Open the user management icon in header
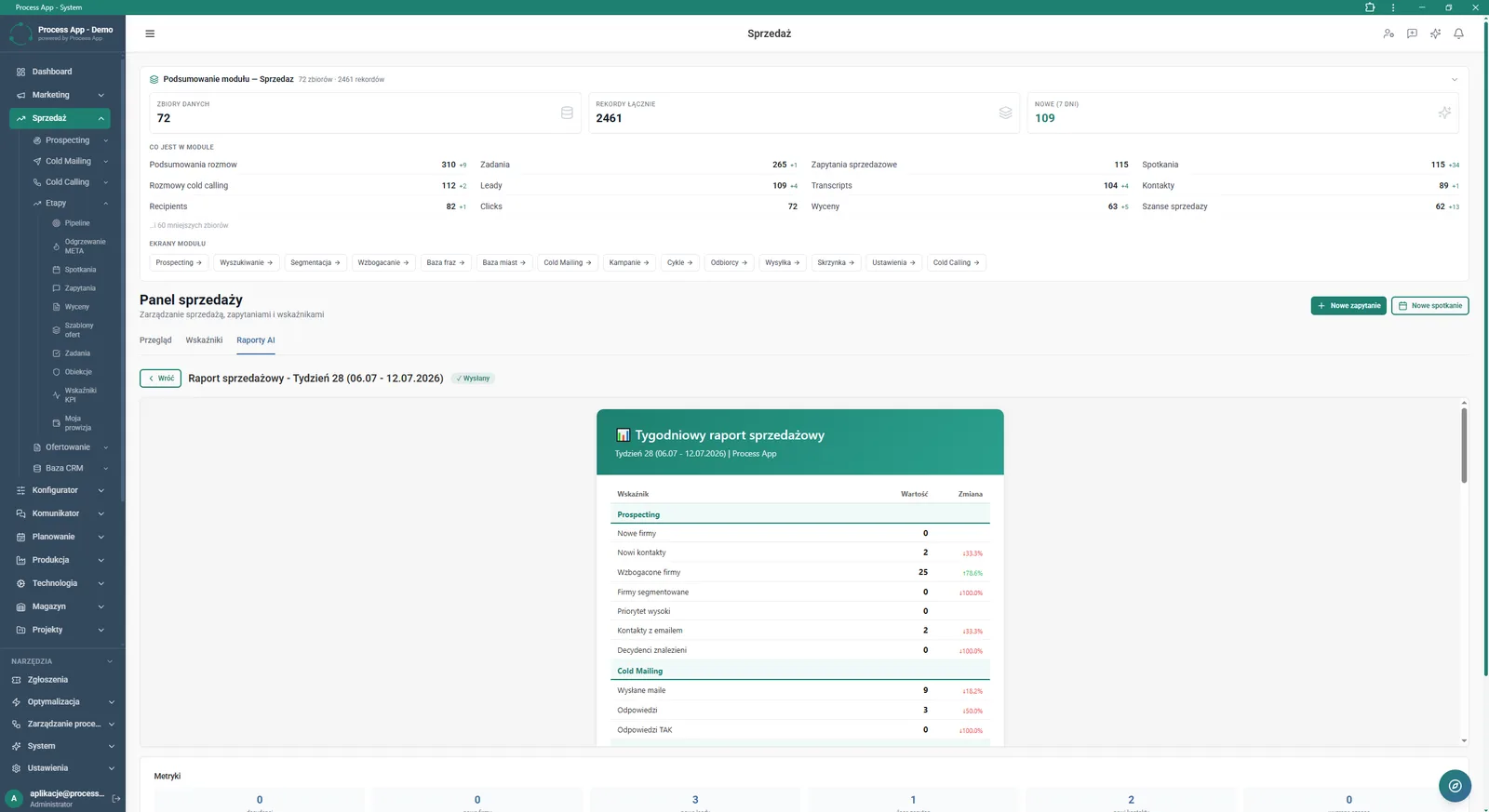 pyautogui.click(x=1388, y=33)
